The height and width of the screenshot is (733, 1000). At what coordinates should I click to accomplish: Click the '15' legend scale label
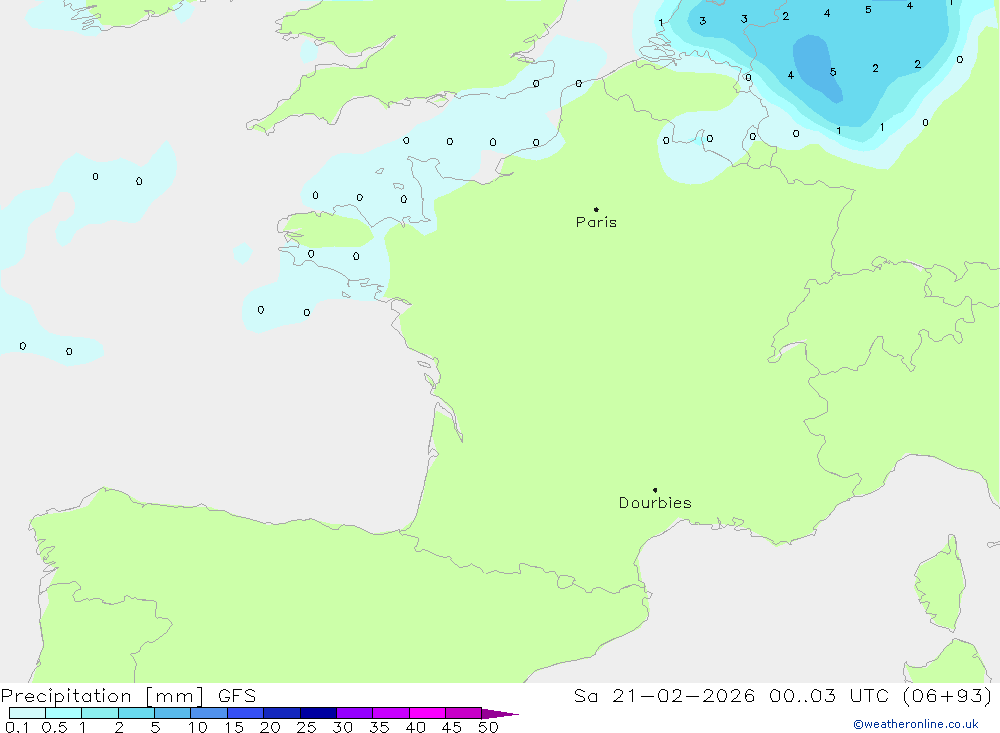(x=234, y=727)
